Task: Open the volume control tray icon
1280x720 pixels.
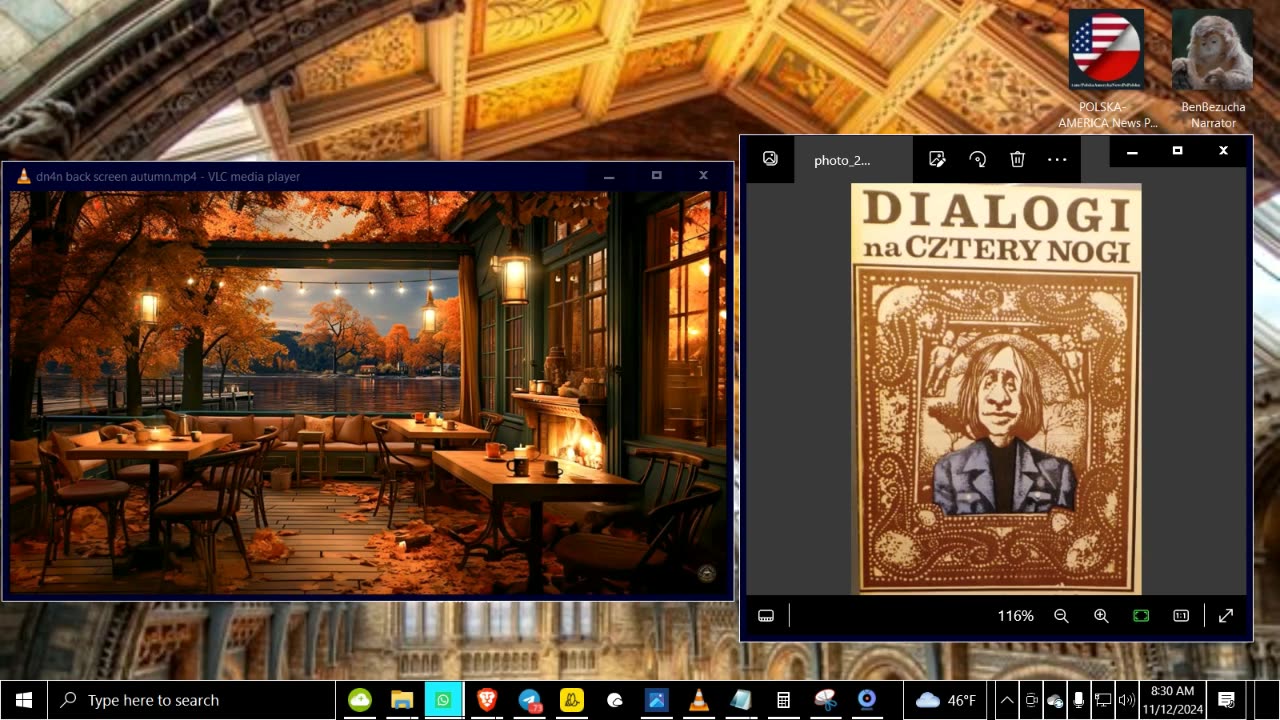Action: 1126,700
